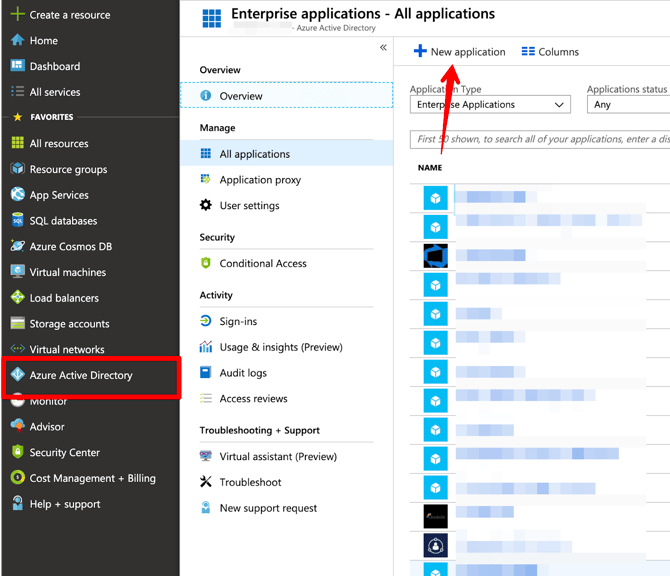Click the Conditional Access shield icon

[206, 264]
